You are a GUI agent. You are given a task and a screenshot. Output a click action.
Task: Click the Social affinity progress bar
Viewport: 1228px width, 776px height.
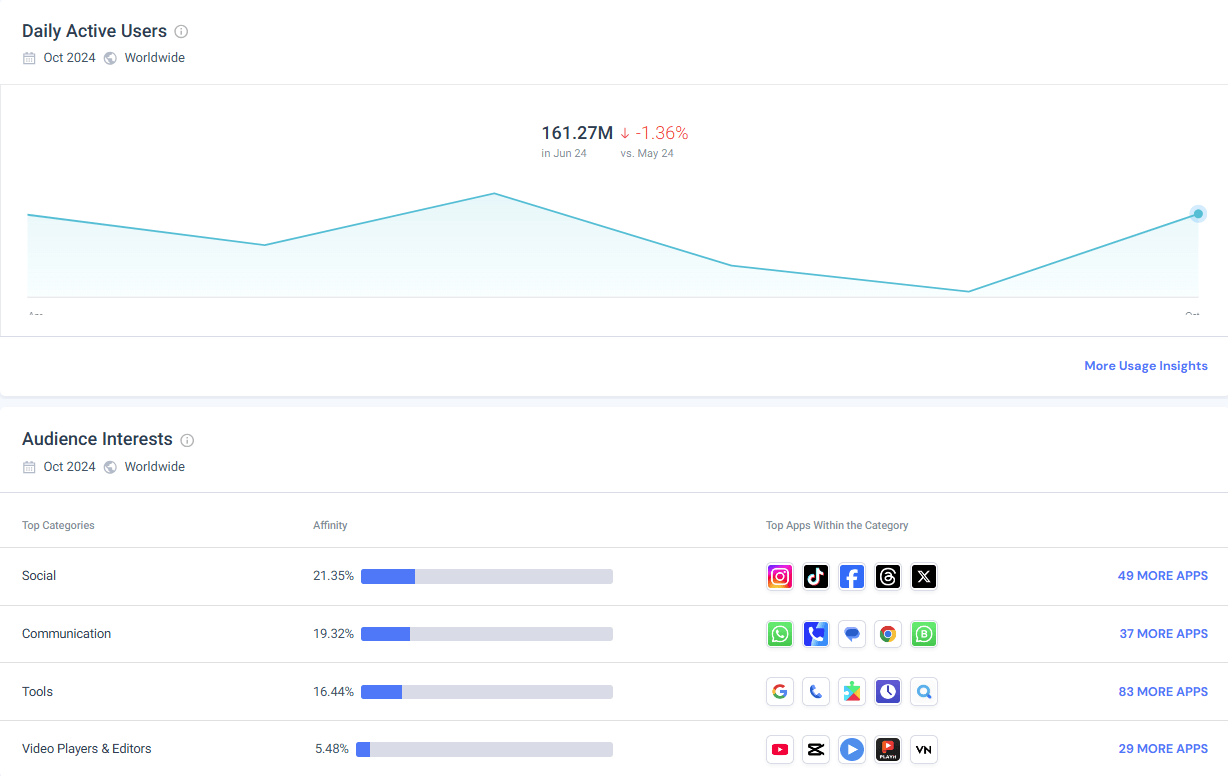click(x=487, y=576)
